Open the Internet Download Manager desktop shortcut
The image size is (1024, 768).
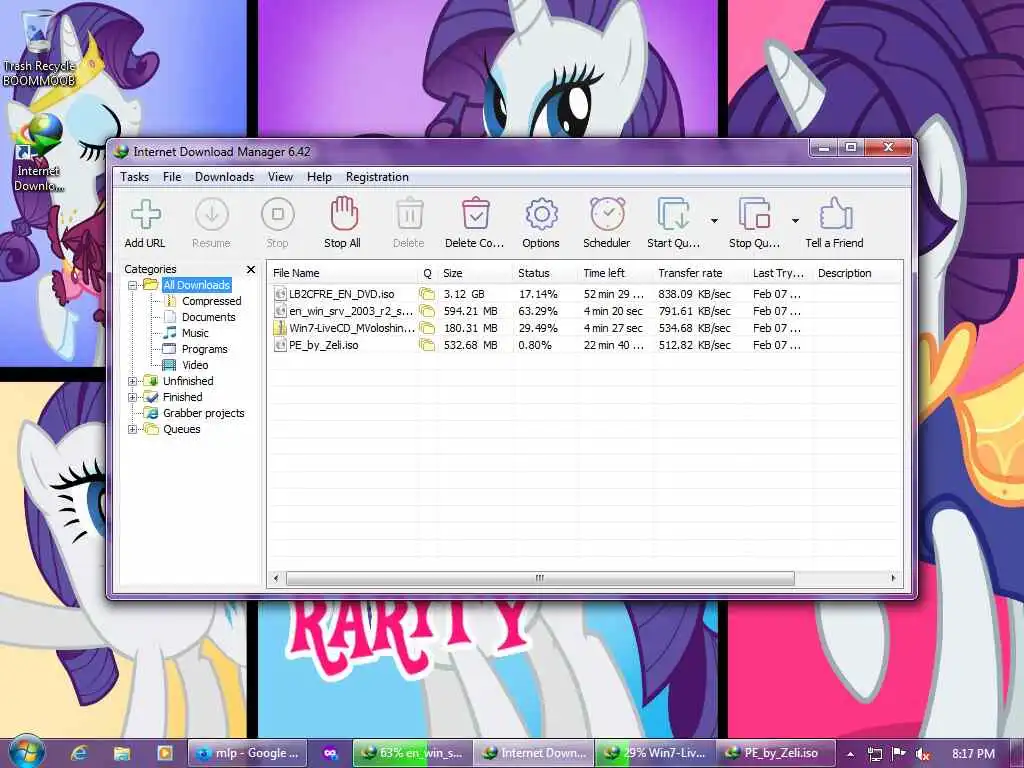point(39,153)
